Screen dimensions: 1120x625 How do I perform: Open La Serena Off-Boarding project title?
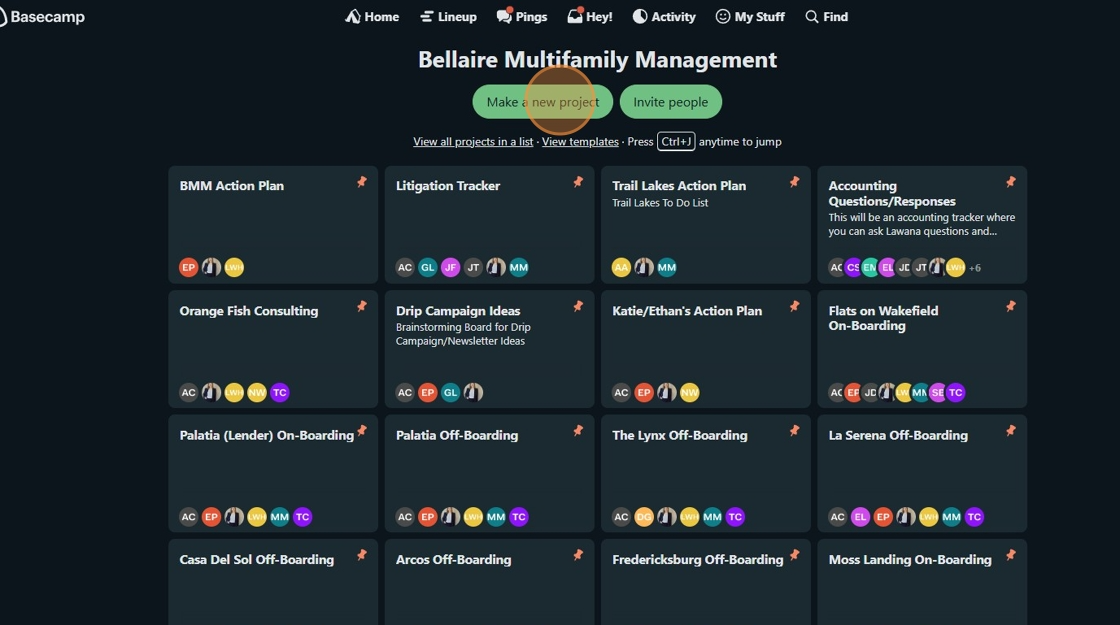pos(898,435)
